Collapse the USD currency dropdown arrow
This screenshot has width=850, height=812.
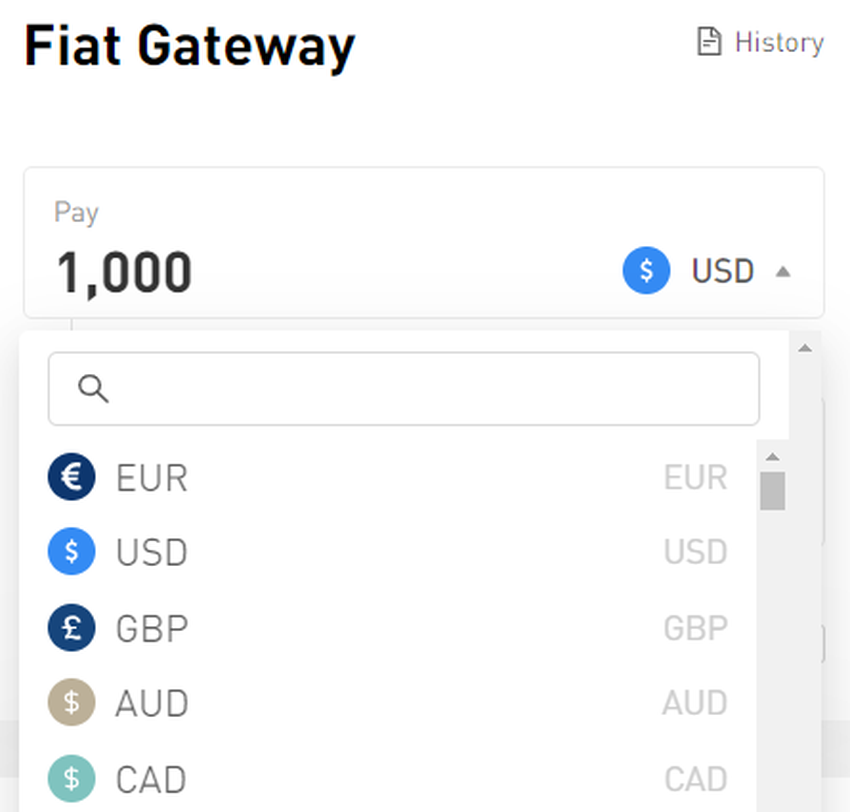point(783,271)
